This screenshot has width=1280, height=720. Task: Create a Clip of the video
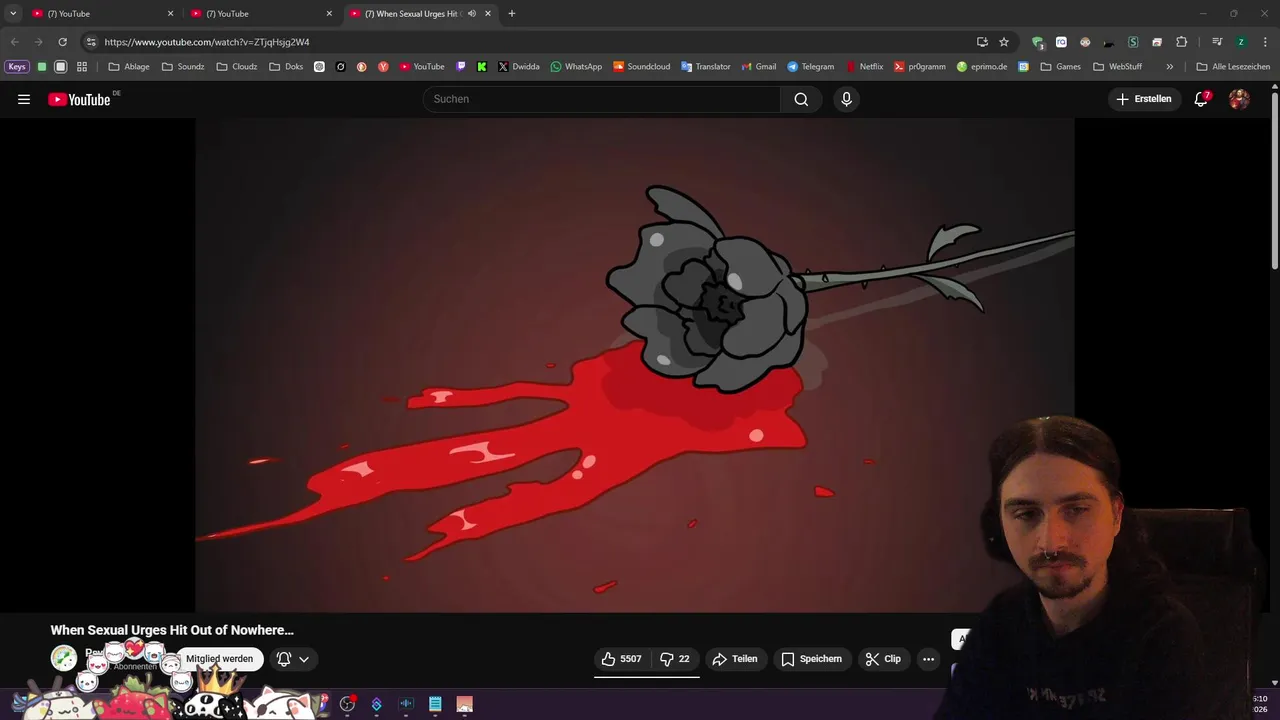tap(883, 659)
